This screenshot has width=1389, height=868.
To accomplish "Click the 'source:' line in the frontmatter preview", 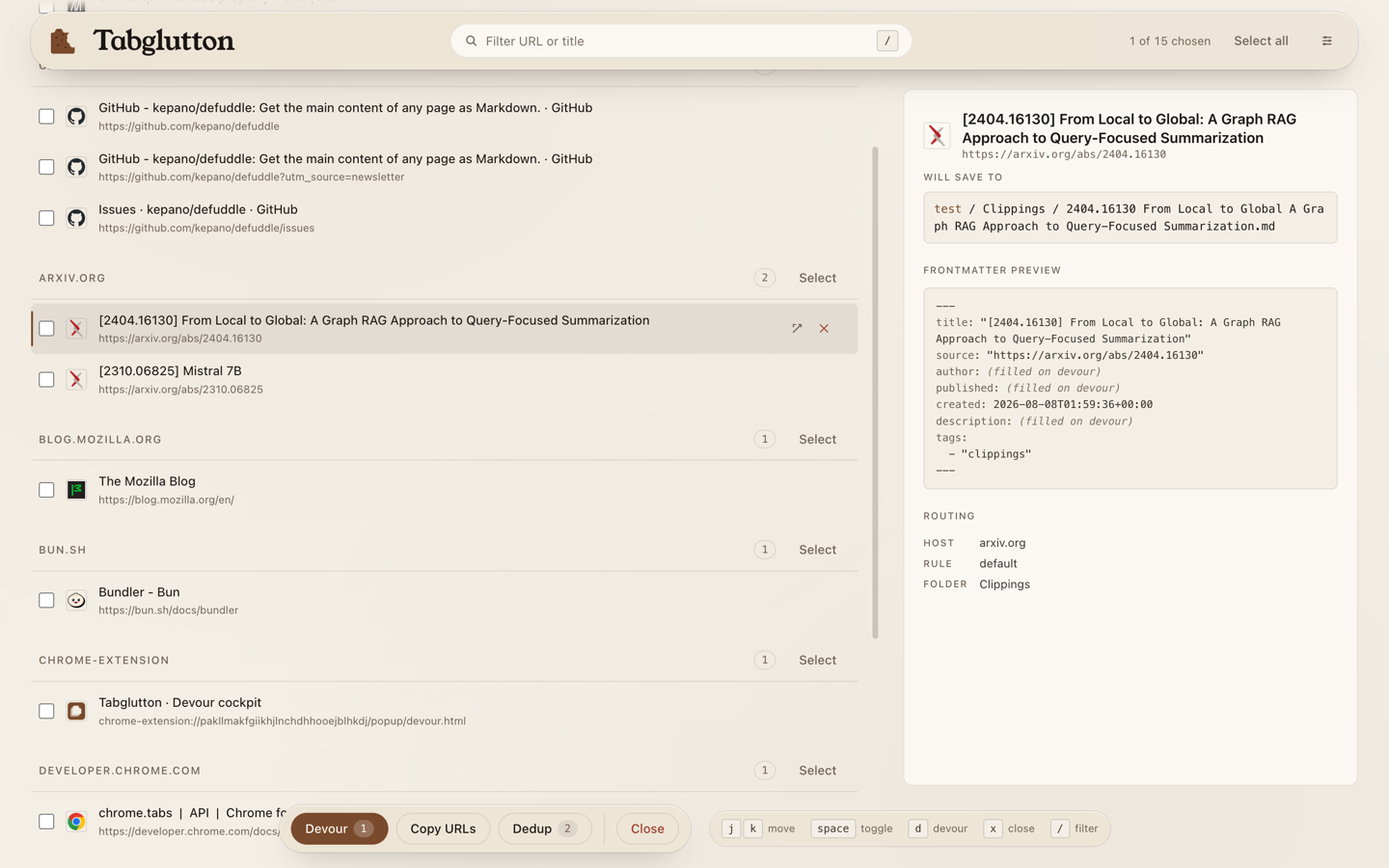I will tap(1070, 356).
